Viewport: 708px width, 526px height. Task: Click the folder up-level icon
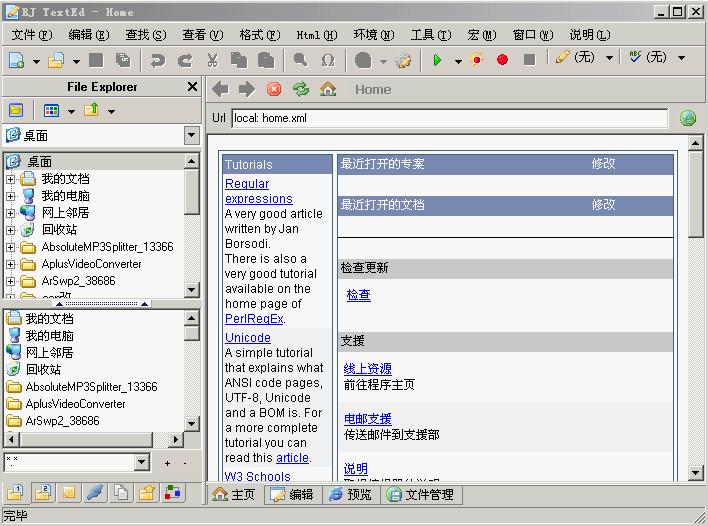coord(91,110)
